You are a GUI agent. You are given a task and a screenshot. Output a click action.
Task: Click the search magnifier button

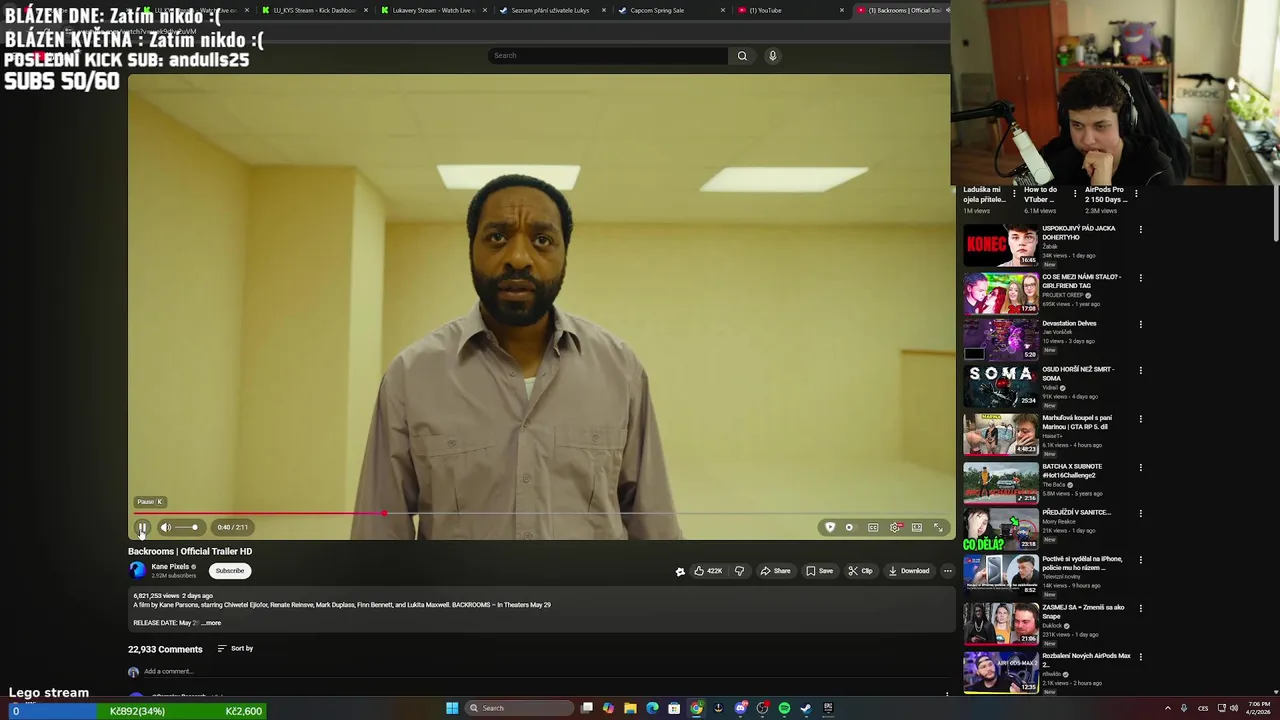(x=742, y=56)
